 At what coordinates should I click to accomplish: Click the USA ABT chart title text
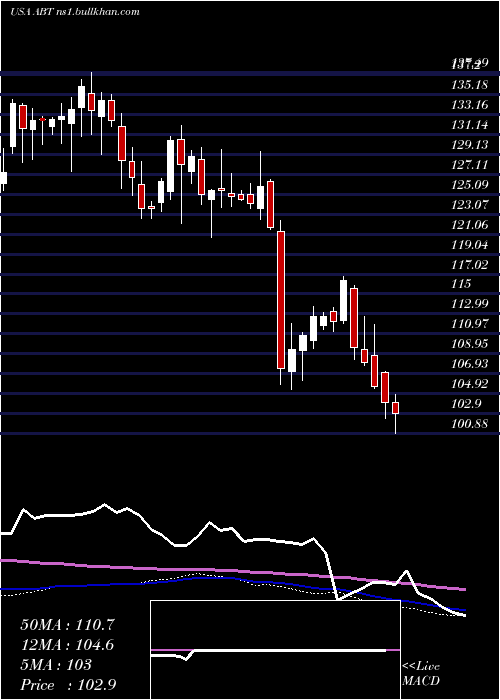(x=74, y=12)
